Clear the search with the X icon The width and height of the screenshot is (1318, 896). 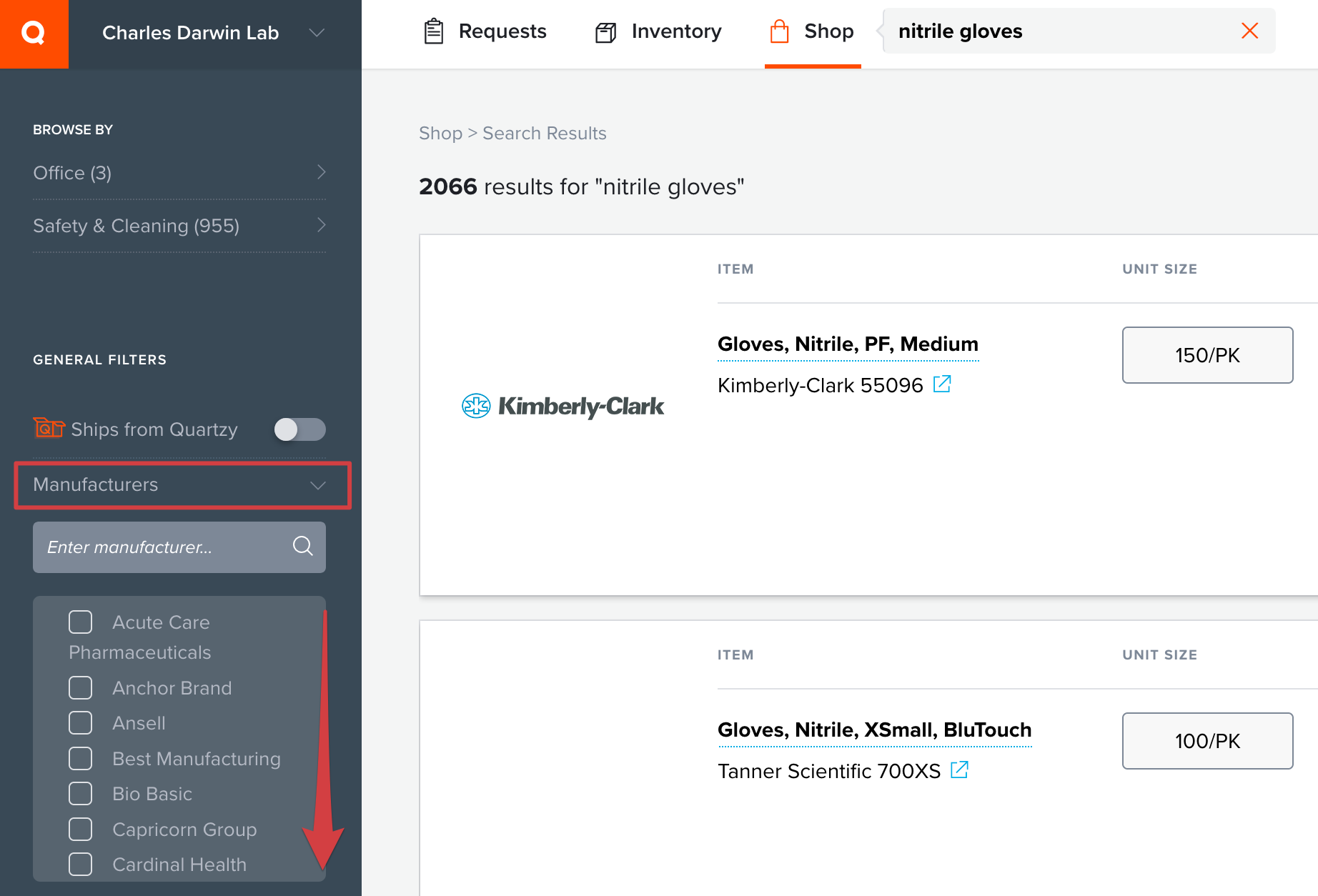pos(1249,31)
